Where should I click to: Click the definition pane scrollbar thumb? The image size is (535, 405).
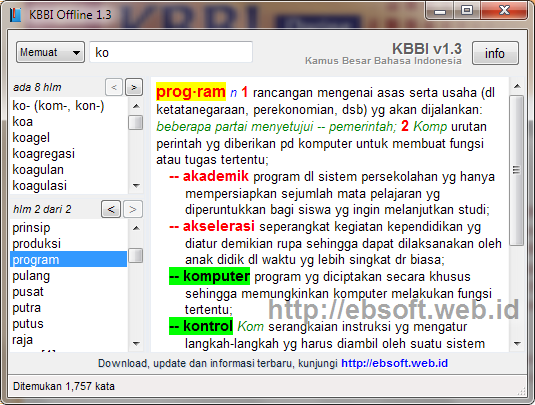click(517, 170)
